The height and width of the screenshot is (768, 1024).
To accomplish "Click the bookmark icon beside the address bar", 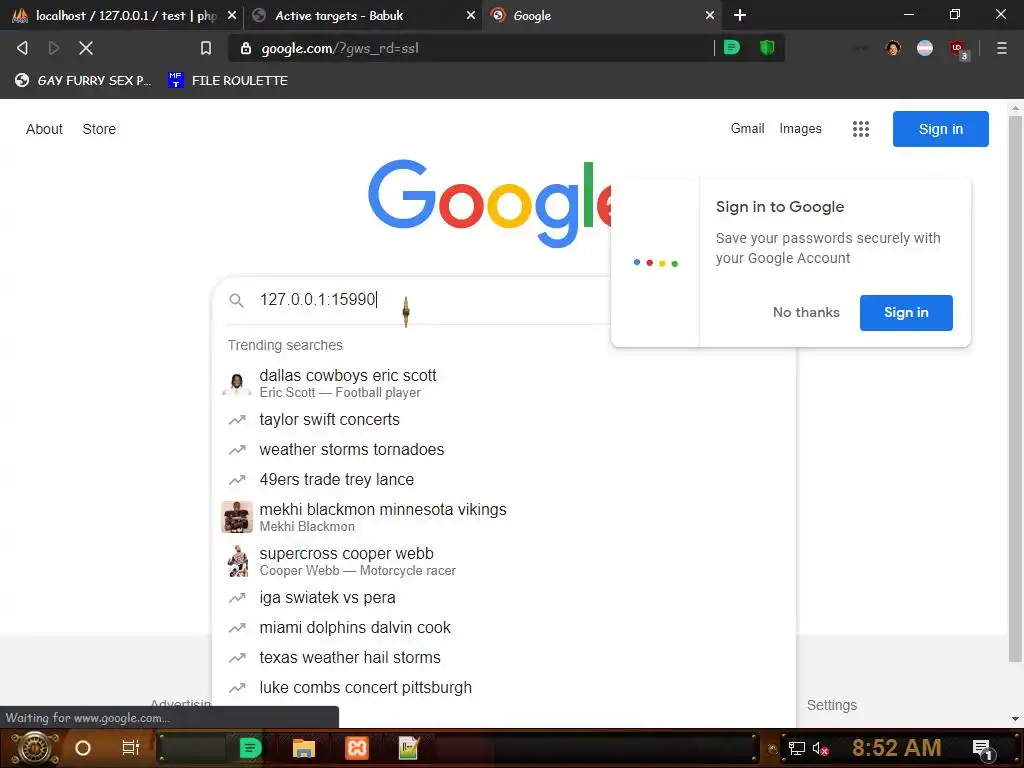I will [206, 48].
